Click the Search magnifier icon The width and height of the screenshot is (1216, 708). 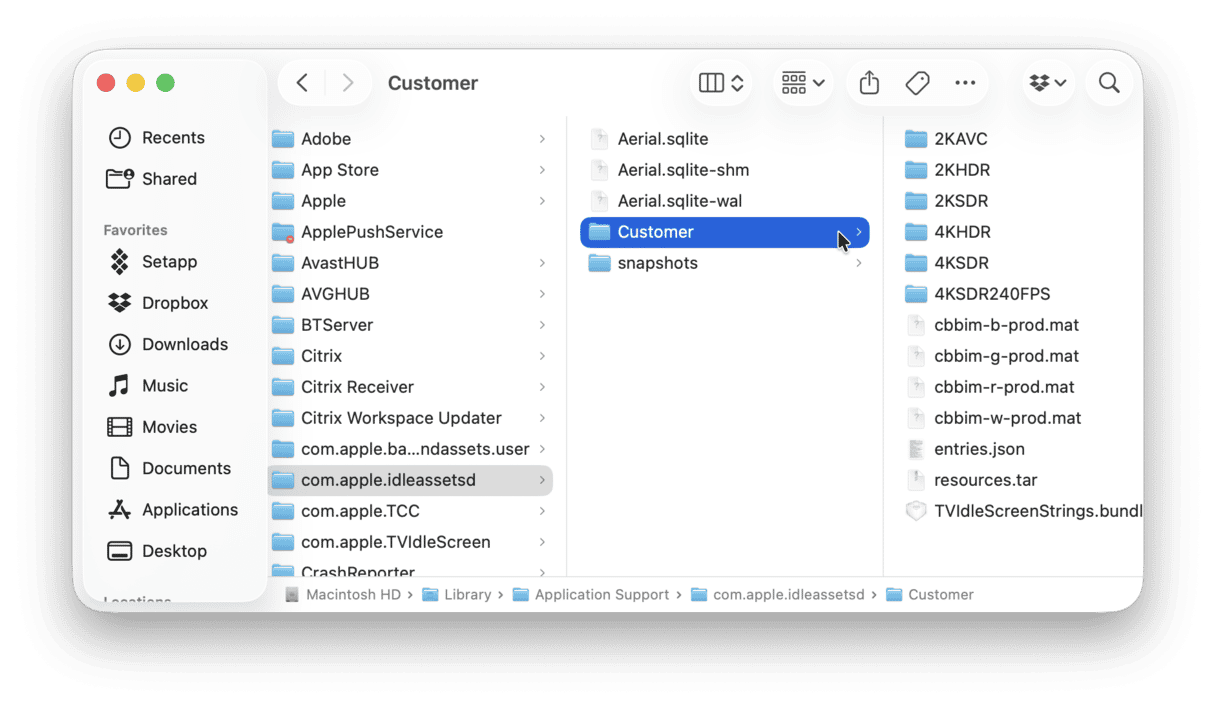(x=1108, y=83)
